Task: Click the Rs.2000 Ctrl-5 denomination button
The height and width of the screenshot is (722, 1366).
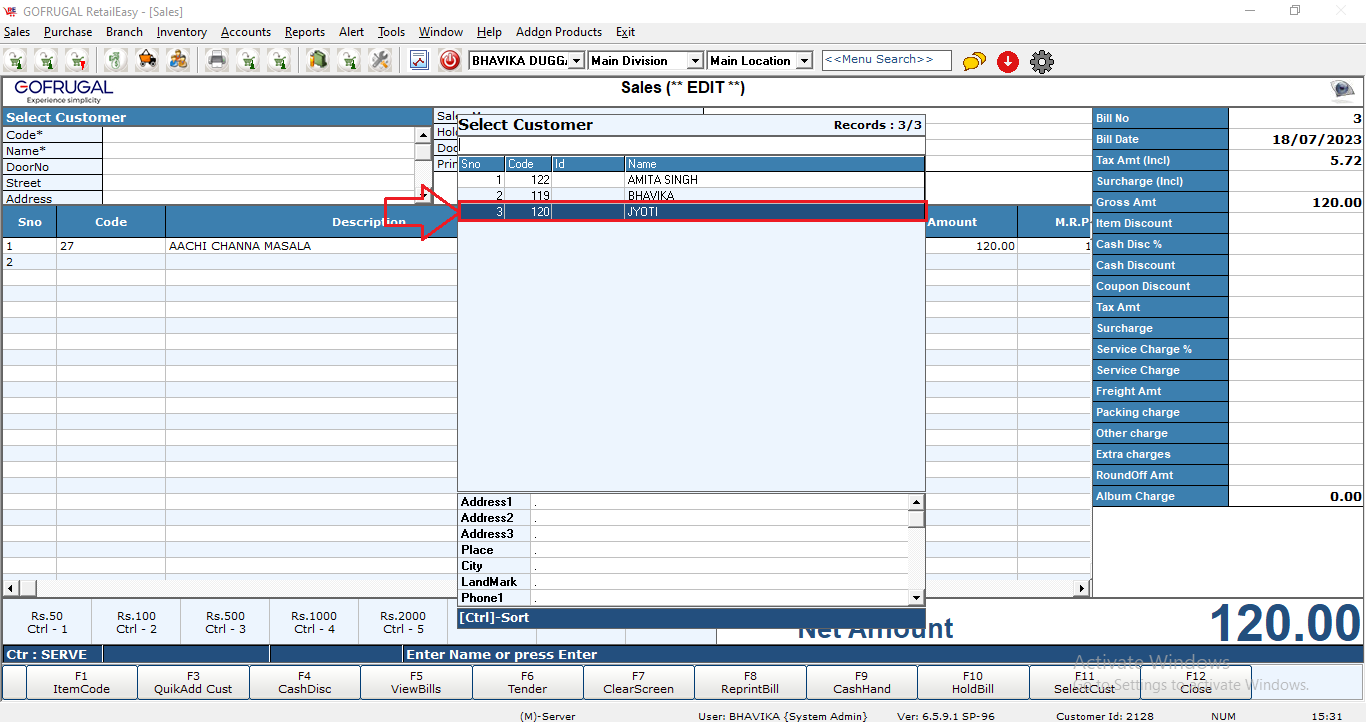Action: click(401, 622)
